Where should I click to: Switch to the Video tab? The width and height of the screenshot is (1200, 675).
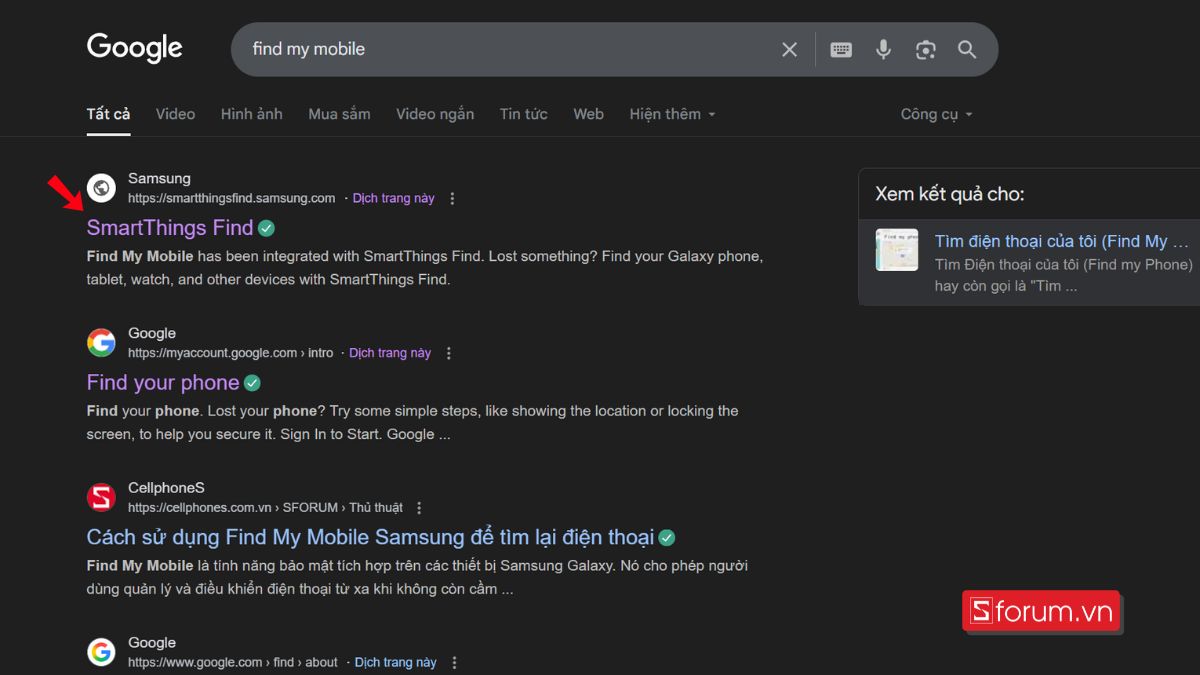(x=175, y=114)
